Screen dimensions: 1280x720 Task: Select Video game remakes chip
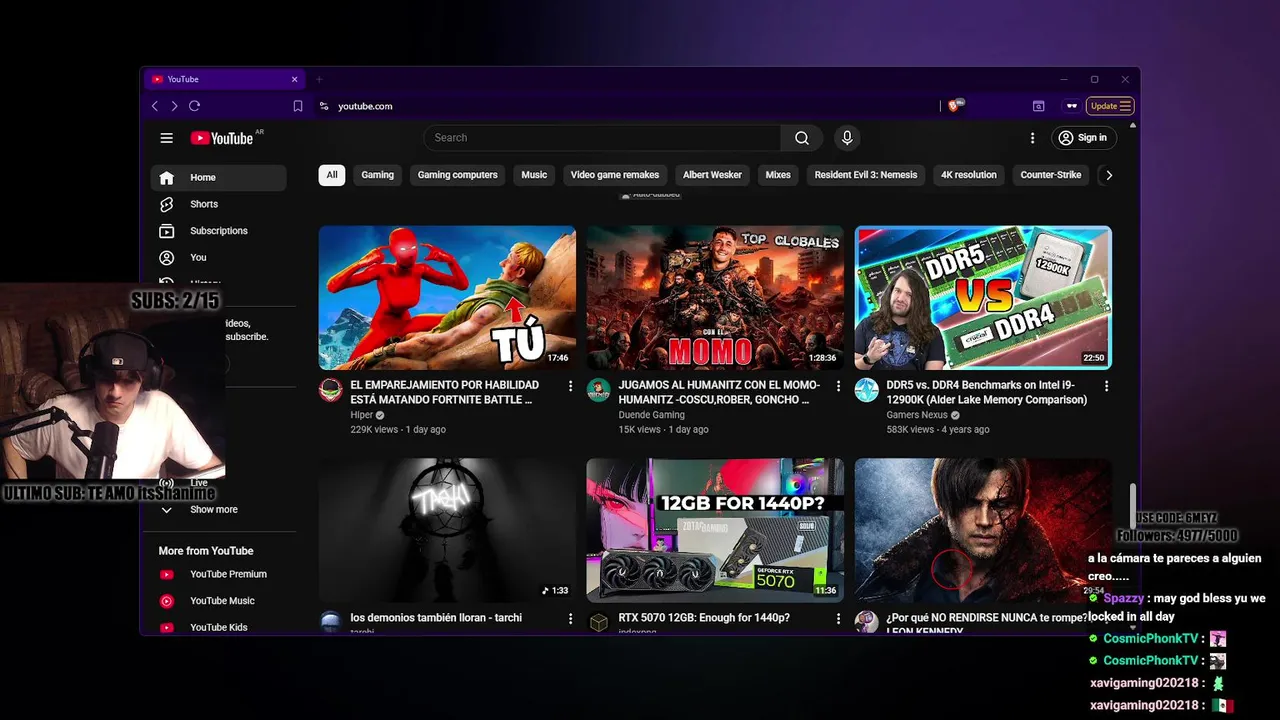tap(614, 175)
